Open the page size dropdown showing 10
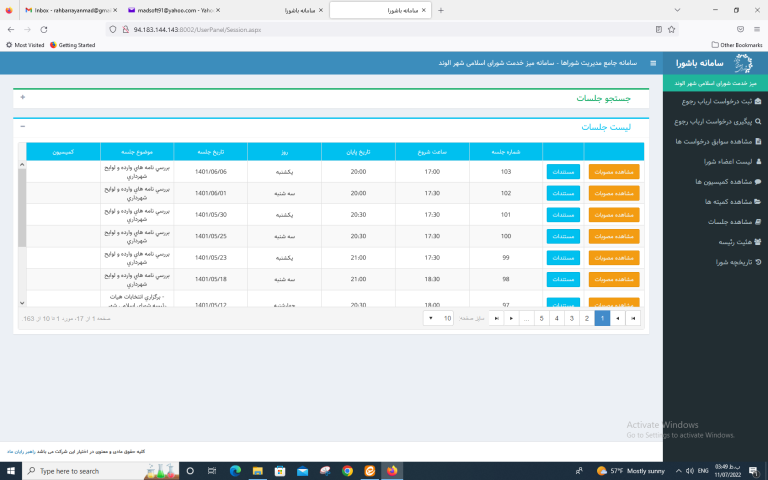 tap(438, 318)
